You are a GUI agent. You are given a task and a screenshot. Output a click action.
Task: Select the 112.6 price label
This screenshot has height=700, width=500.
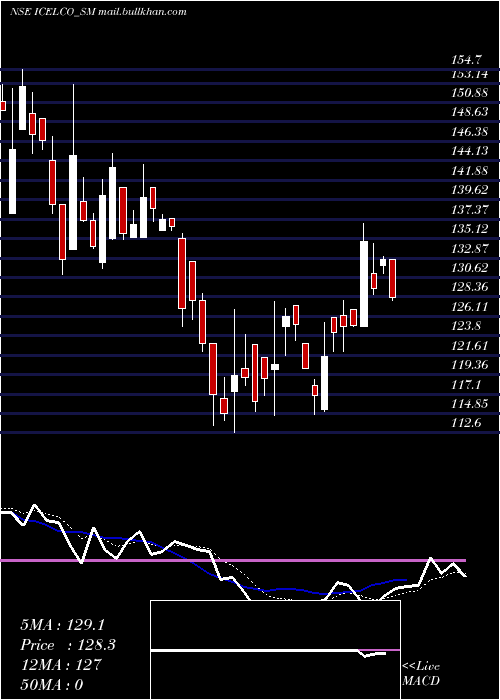coord(467,423)
